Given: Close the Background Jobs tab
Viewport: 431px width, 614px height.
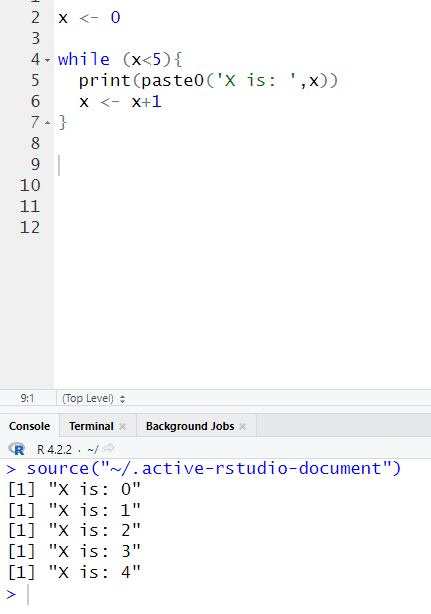Looking at the screenshot, I should click(x=243, y=426).
